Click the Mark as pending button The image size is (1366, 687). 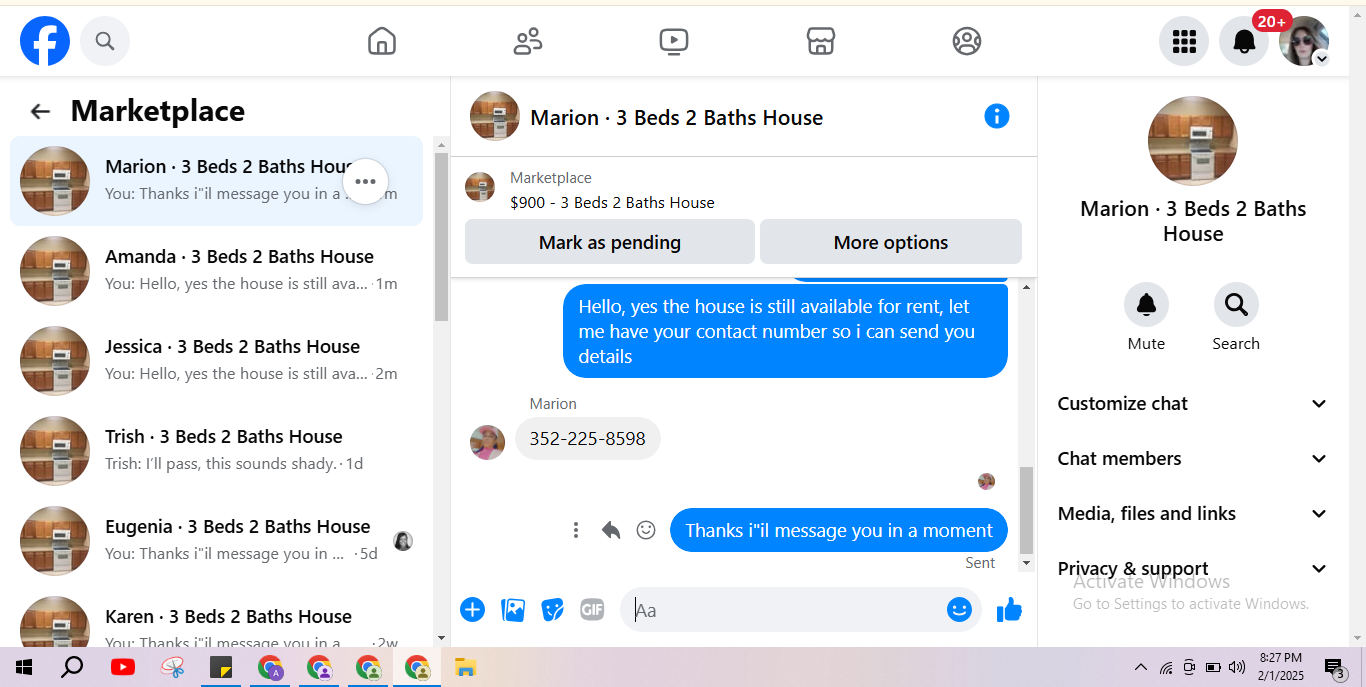[x=610, y=242]
